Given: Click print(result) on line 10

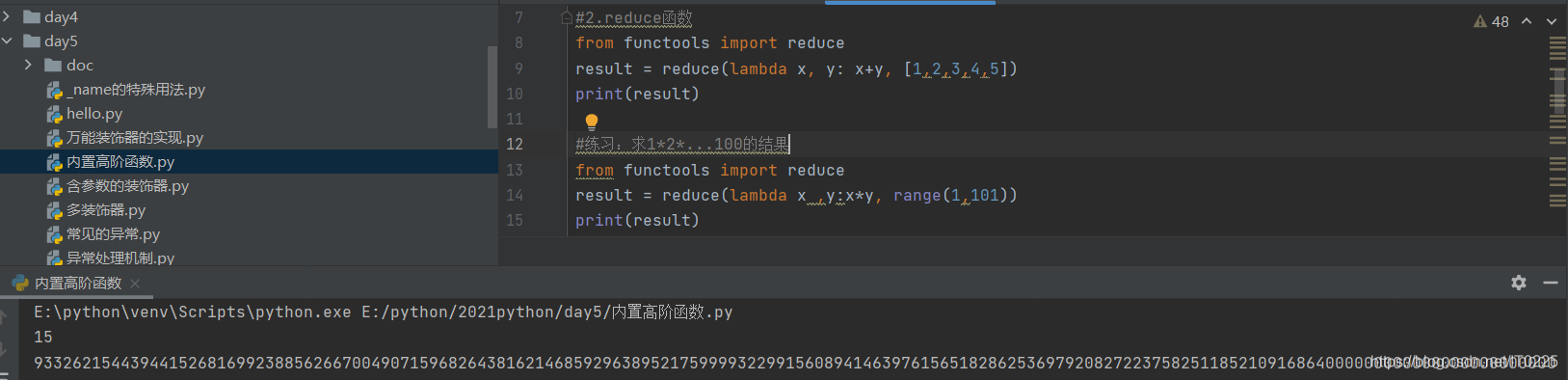Looking at the screenshot, I should click(x=637, y=94).
